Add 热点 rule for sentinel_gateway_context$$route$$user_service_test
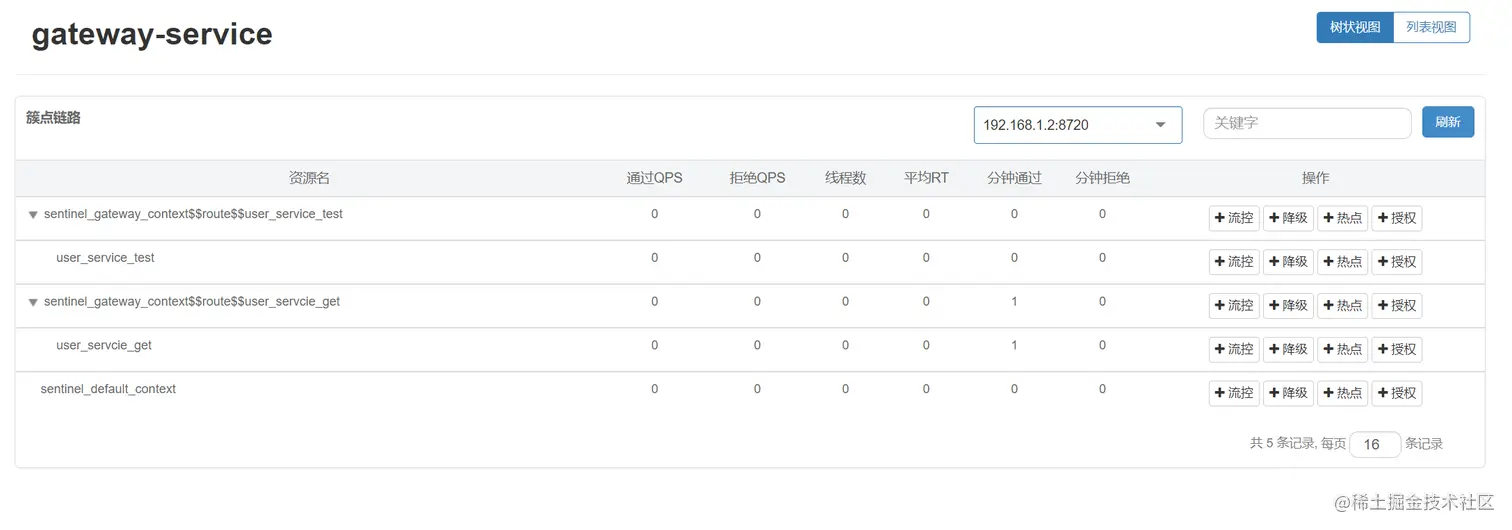Screen dimensions: 1512x530 click(1342, 218)
